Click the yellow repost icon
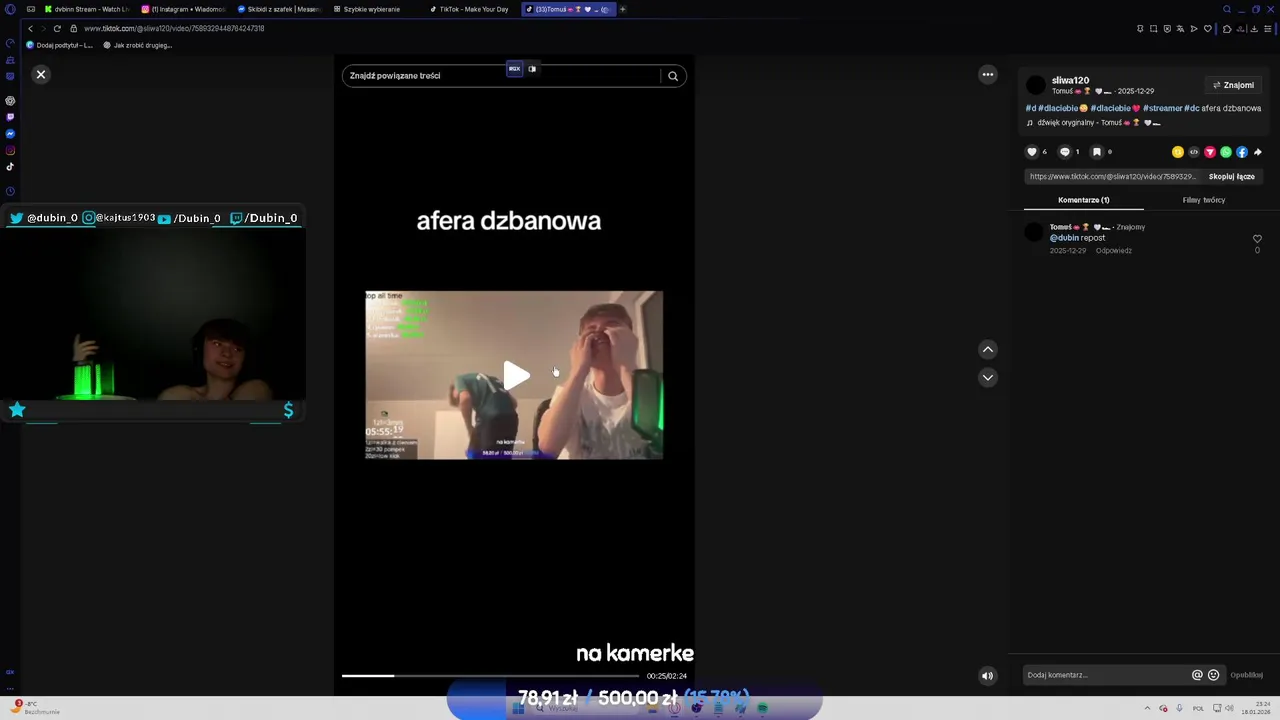 [x=1178, y=152]
